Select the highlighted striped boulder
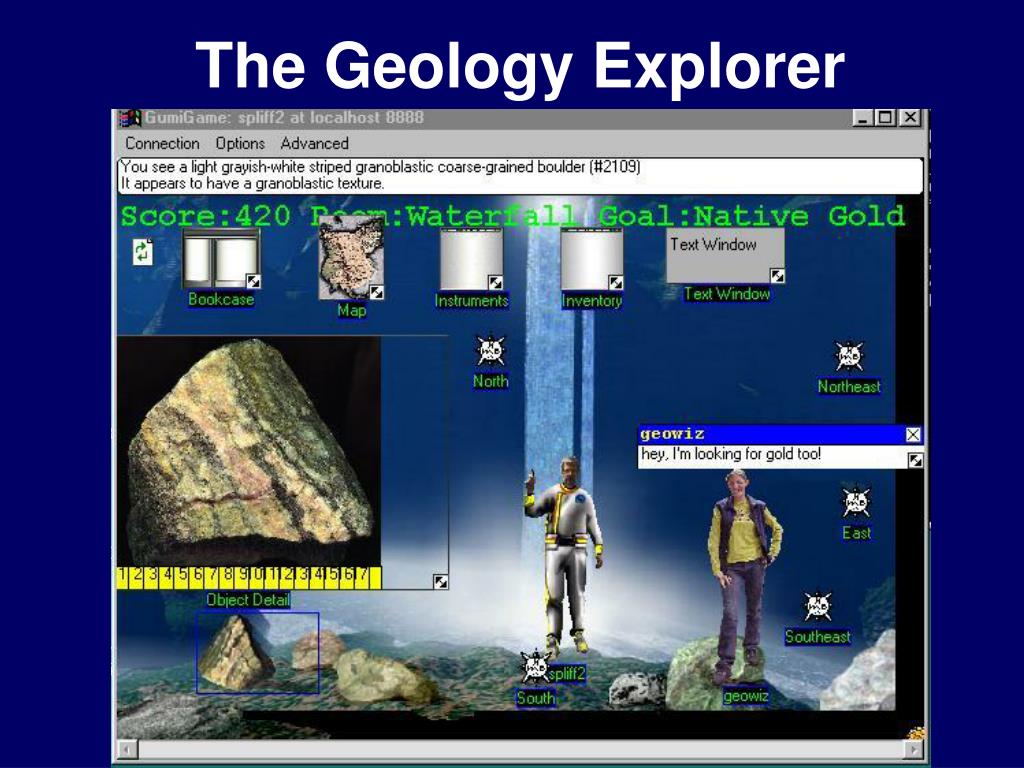1024x768 pixels. point(236,653)
